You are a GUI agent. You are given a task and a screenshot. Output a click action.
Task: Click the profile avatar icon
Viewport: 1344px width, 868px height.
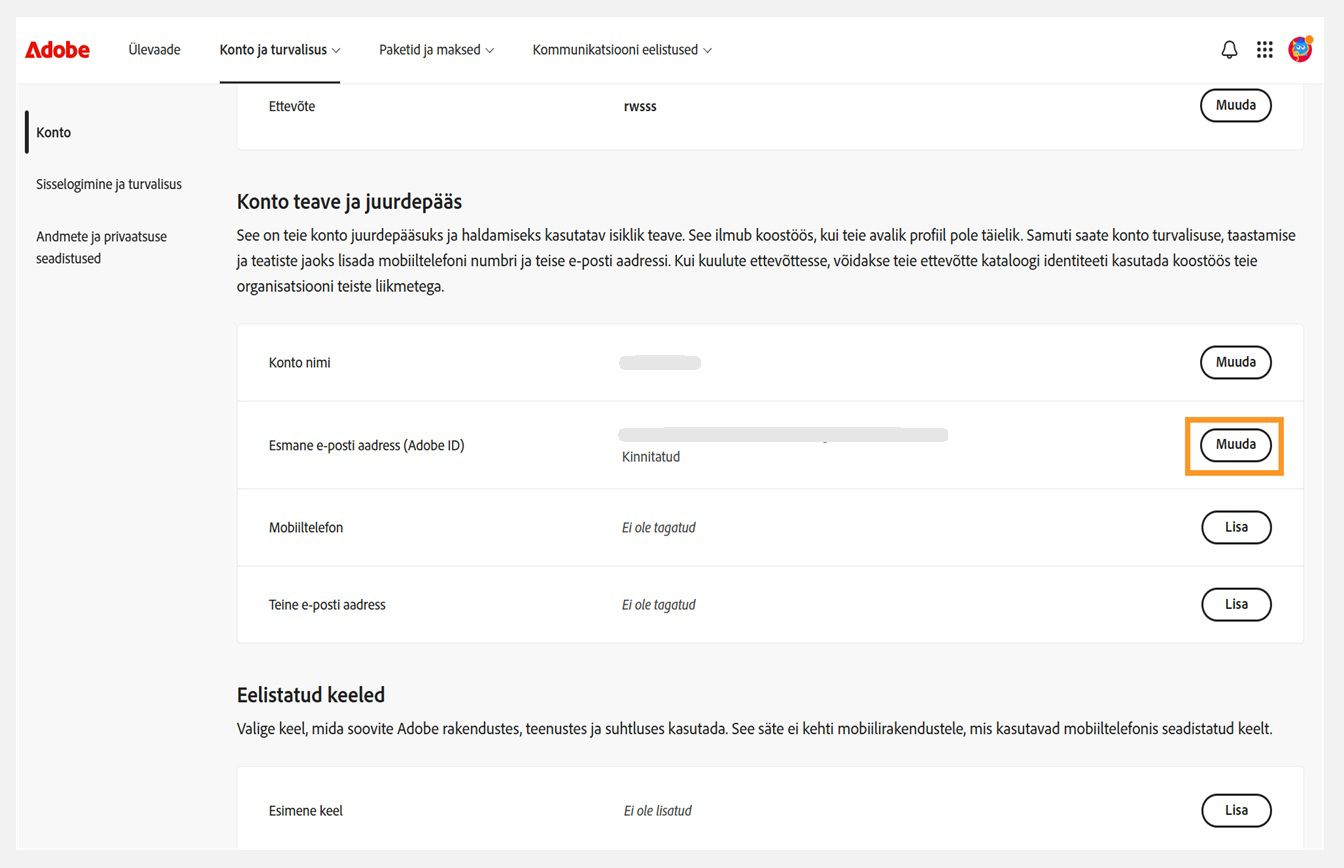[x=1299, y=49]
